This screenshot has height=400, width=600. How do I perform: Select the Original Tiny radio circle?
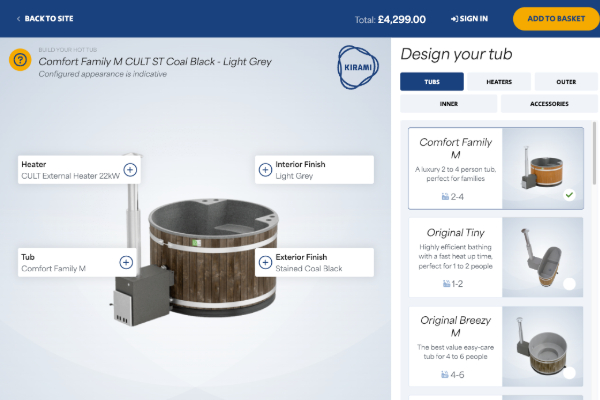pyautogui.click(x=569, y=284)
